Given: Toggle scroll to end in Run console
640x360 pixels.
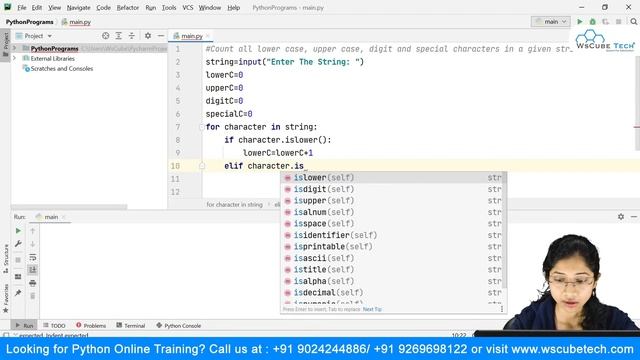Looking at the screenshot, I should click(33, 270).
